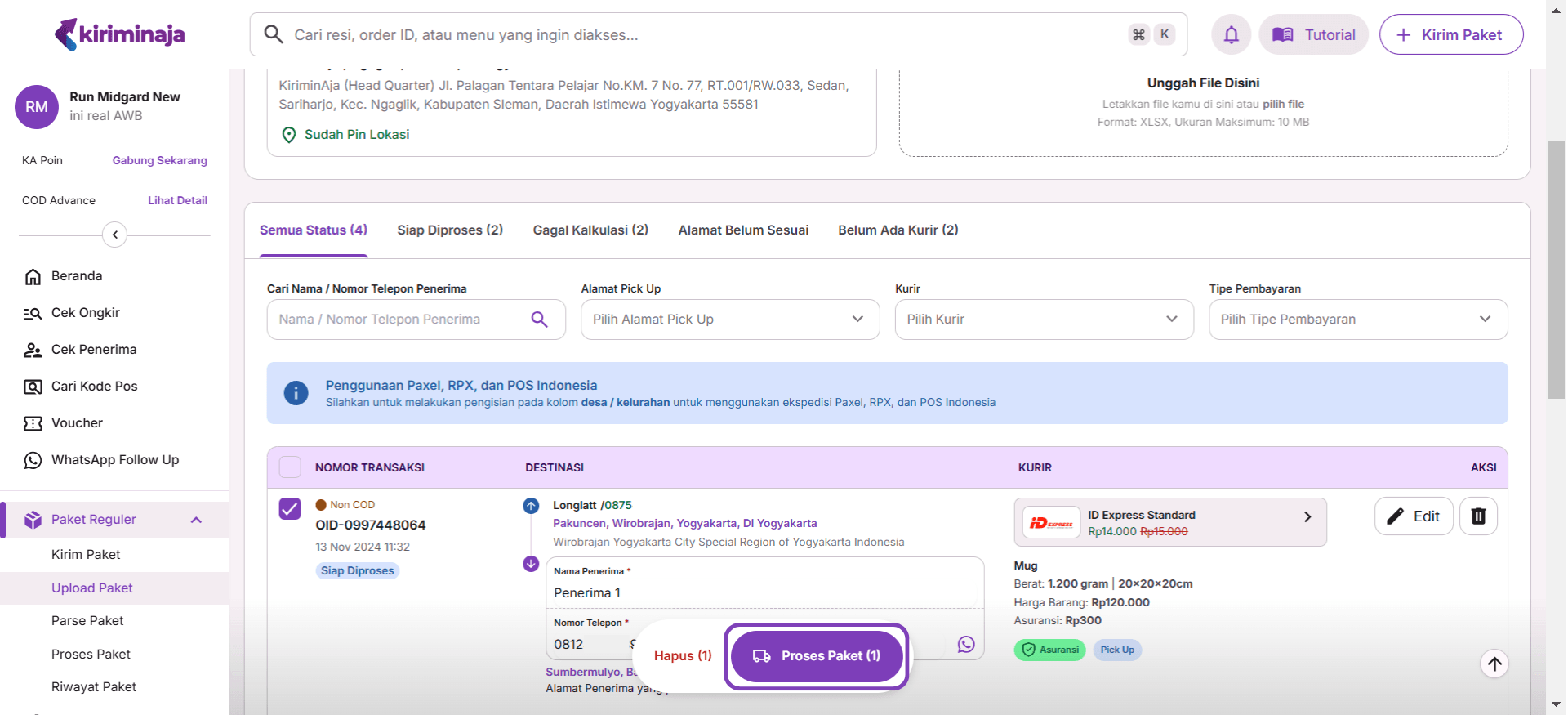This screenshot has height=715, width=1568.
Task: Click the RM profile avatar
Action: (37, 107)
